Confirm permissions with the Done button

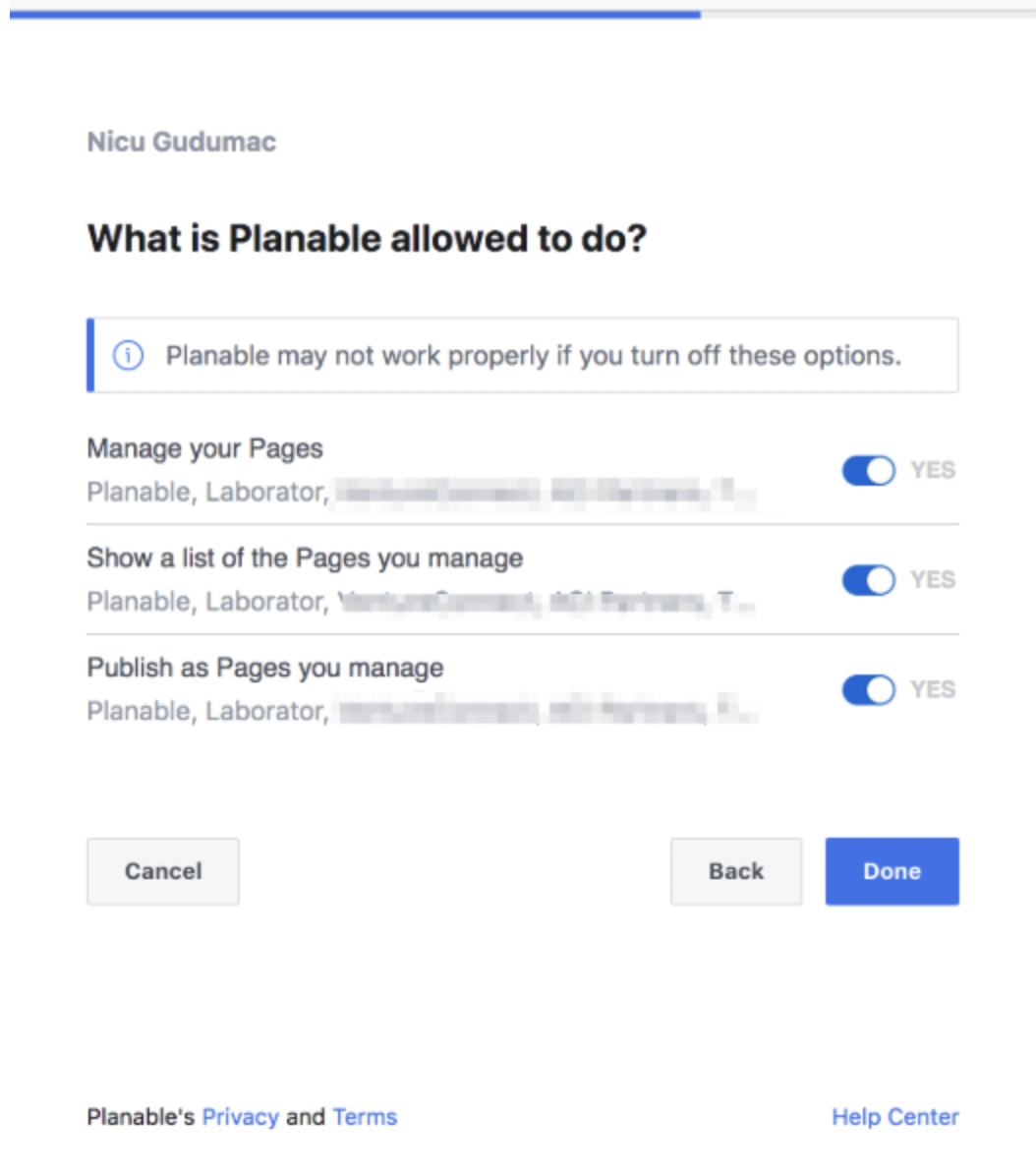892,871
